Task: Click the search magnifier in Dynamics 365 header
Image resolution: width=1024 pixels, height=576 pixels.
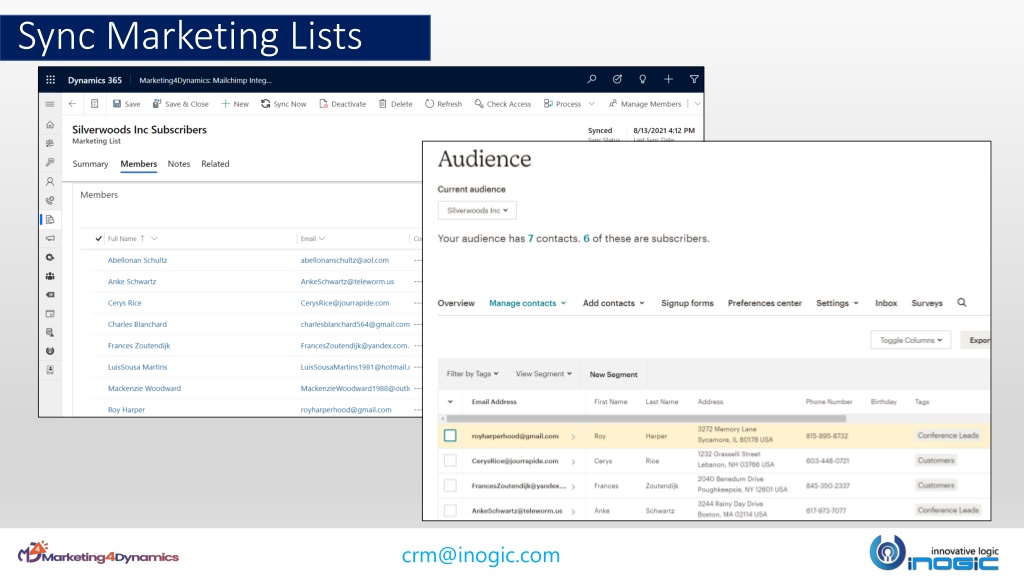Action: click(x=592, y=79)
